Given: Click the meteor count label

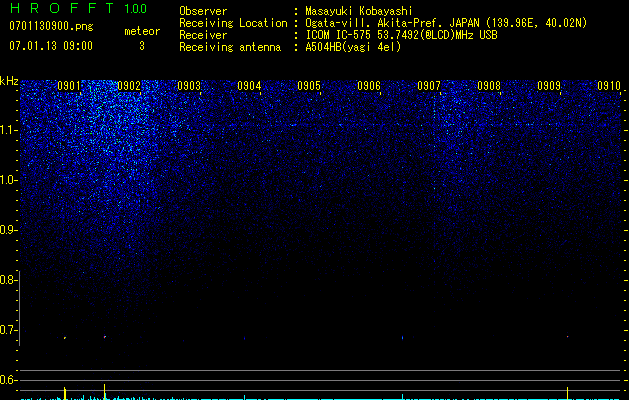Looking at the screenshot, I should coord(142,31).
